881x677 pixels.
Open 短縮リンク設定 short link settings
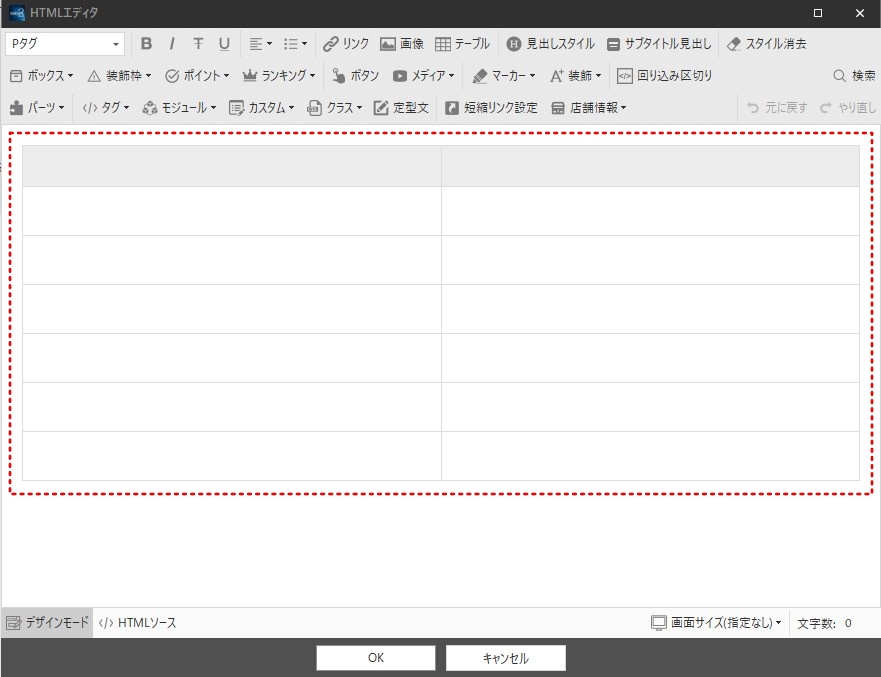click(492, 107)
